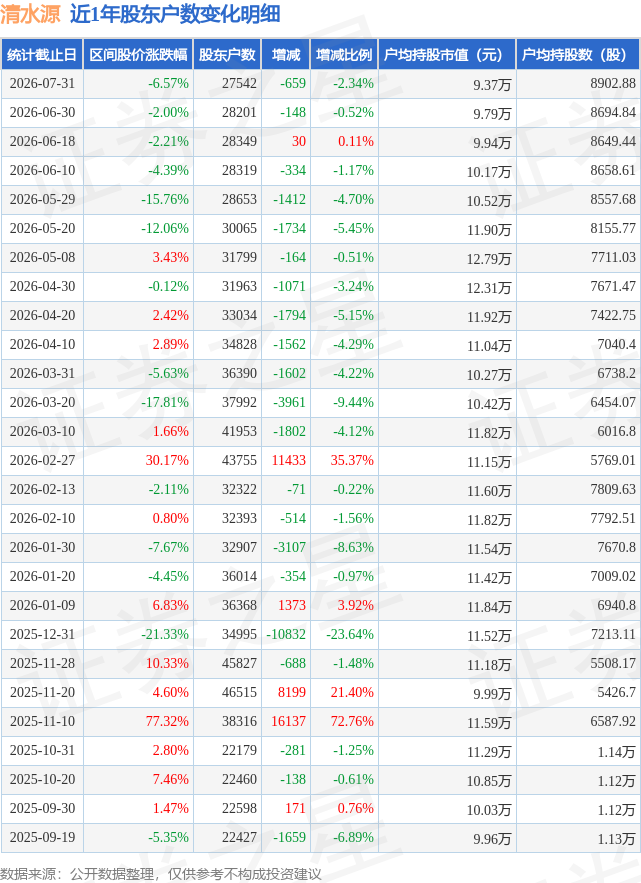Select the 2025-12-31 date row
The width and height of the screenshot is (641, 883).
[320, 634]
